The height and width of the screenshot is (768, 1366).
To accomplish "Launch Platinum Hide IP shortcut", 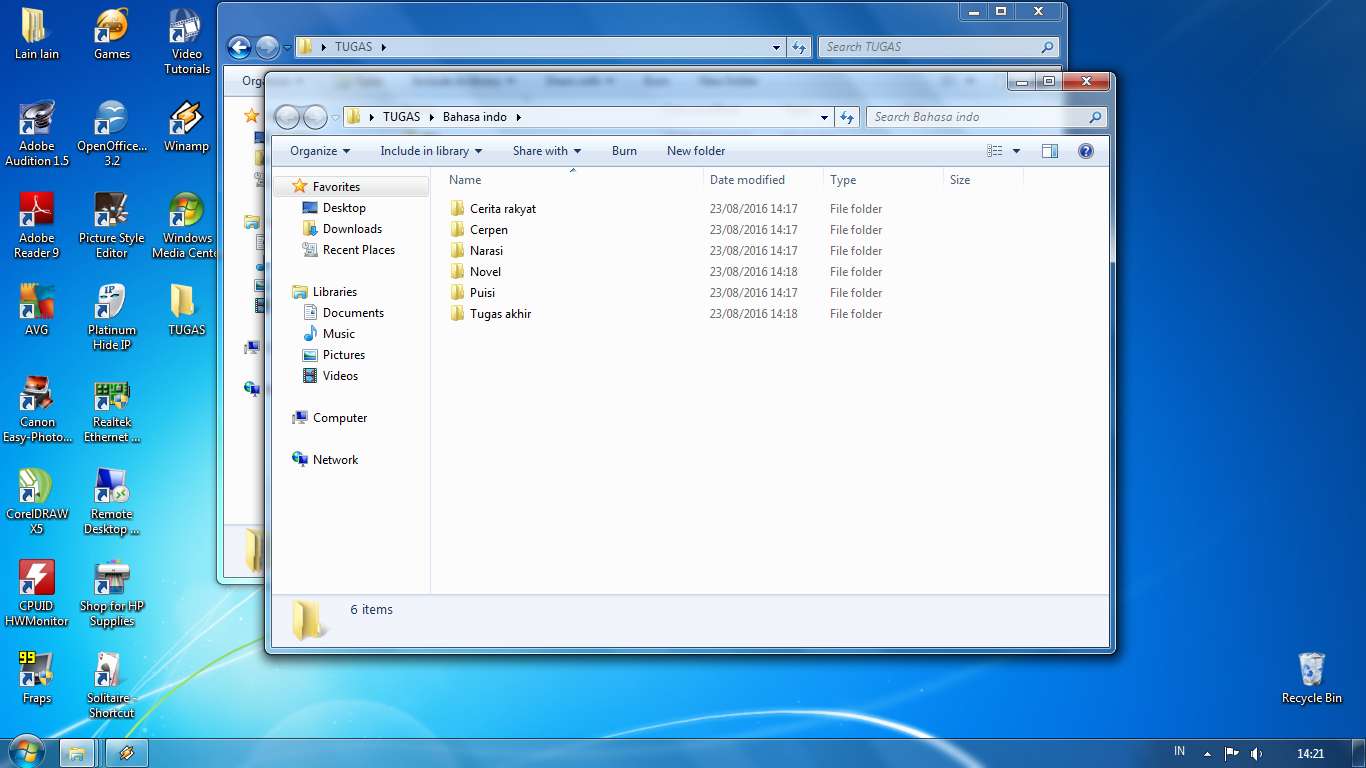I will tap(112, 317).
